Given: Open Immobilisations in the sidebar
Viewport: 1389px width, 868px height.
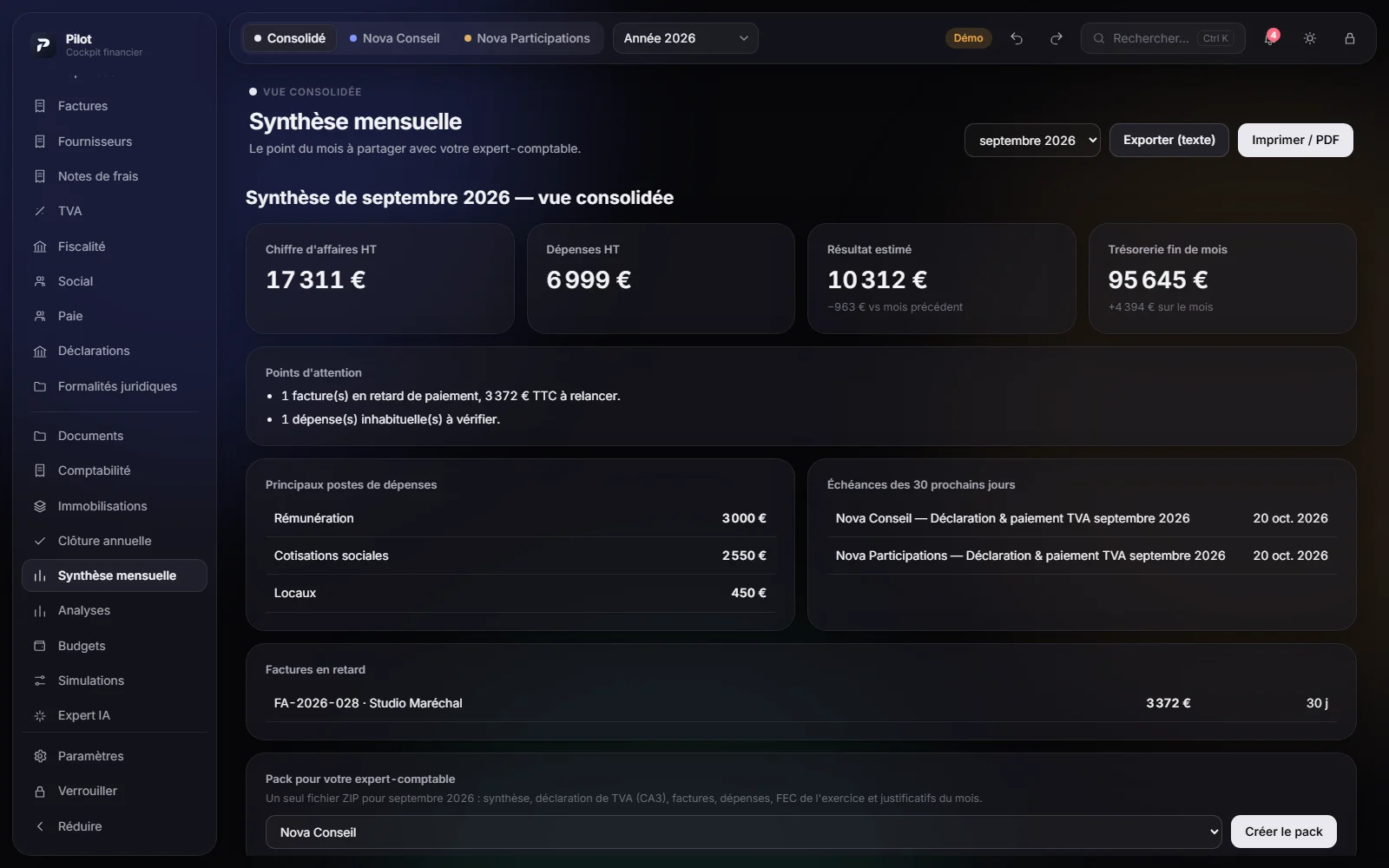Looking at the screenshot, I should click(114, 506).
